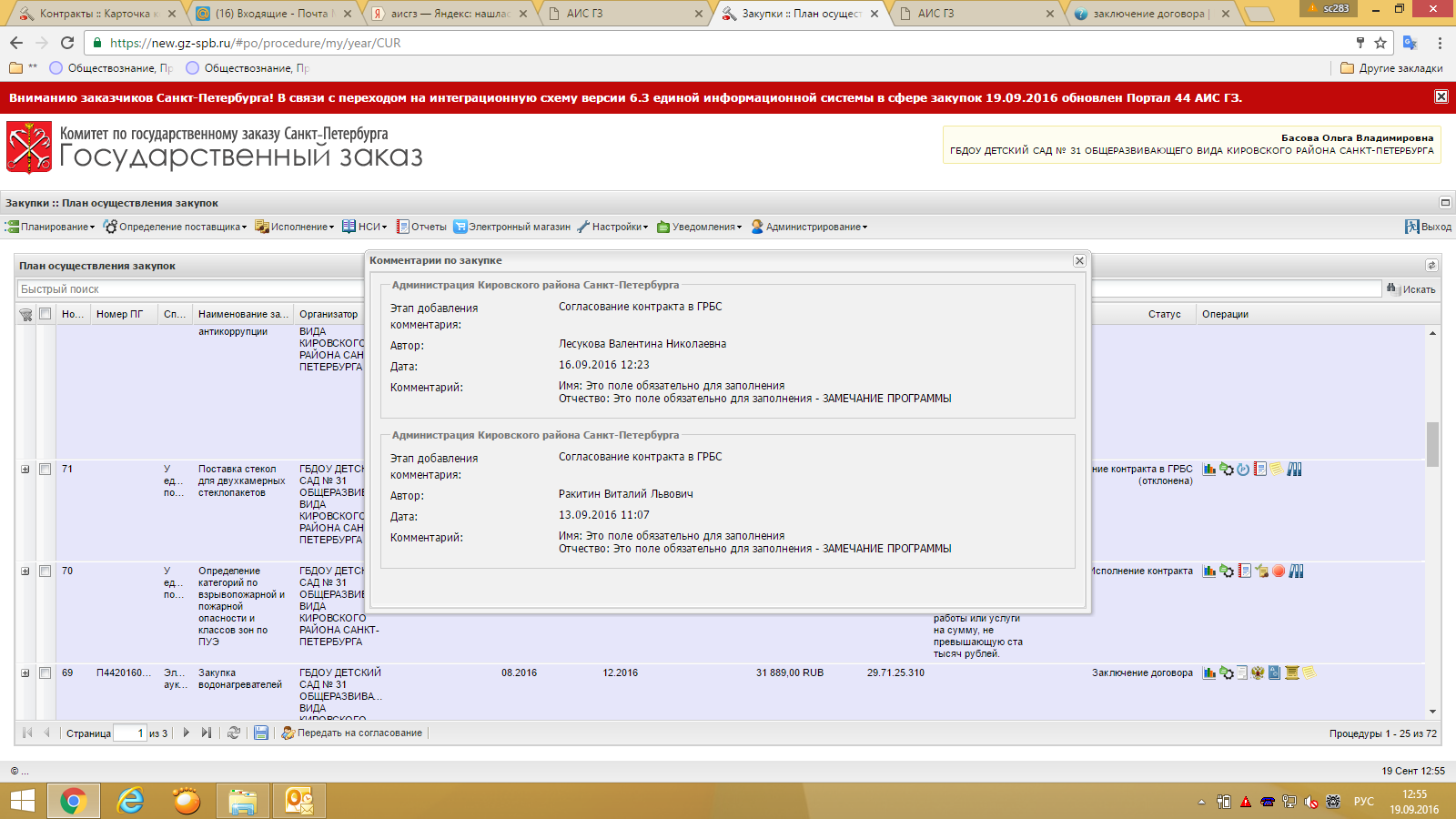
Task: Tick the checkbox for row 71
Action: [45, 470]
